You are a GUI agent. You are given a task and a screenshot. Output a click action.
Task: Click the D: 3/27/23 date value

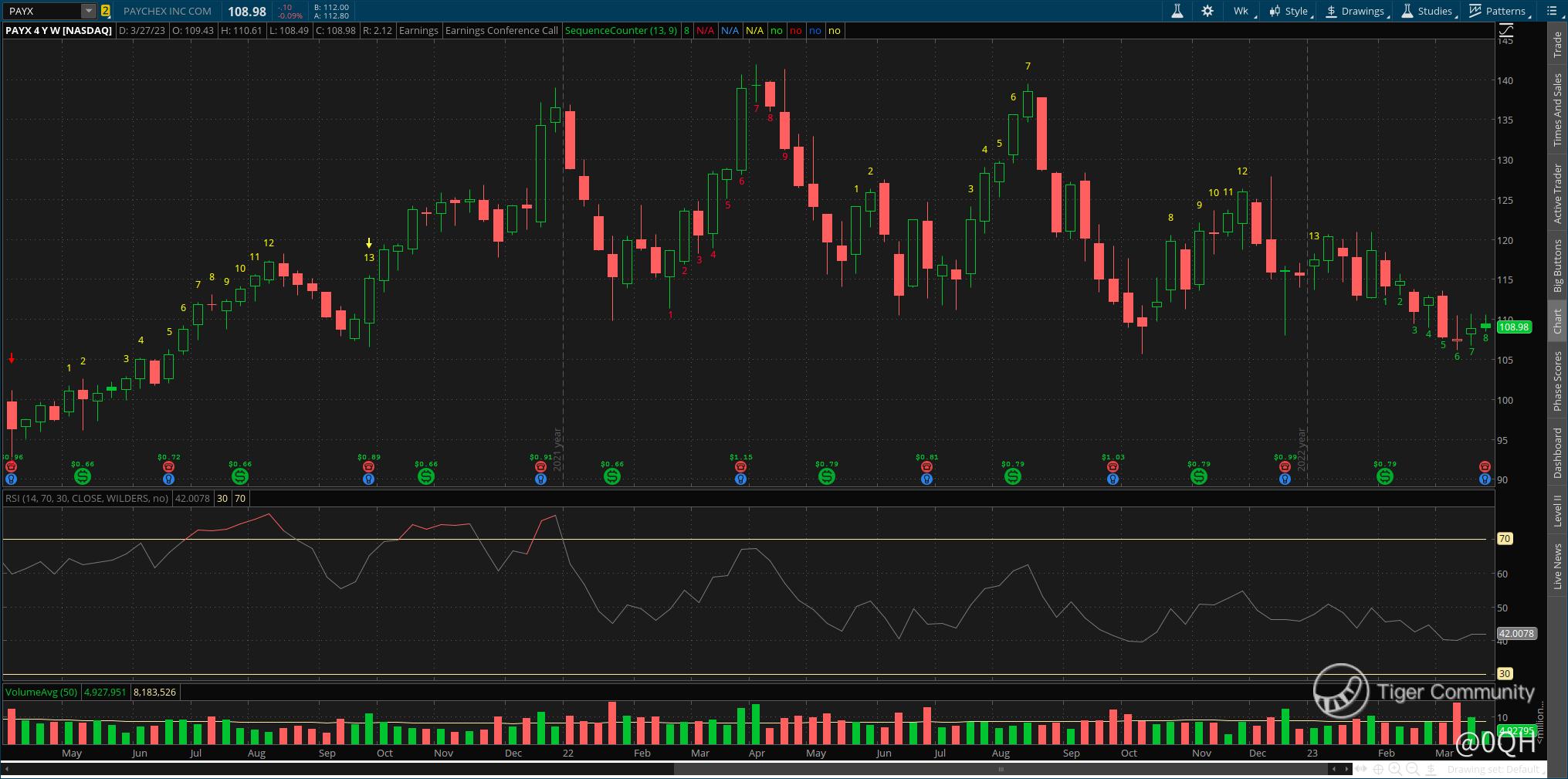coord(142,31)
